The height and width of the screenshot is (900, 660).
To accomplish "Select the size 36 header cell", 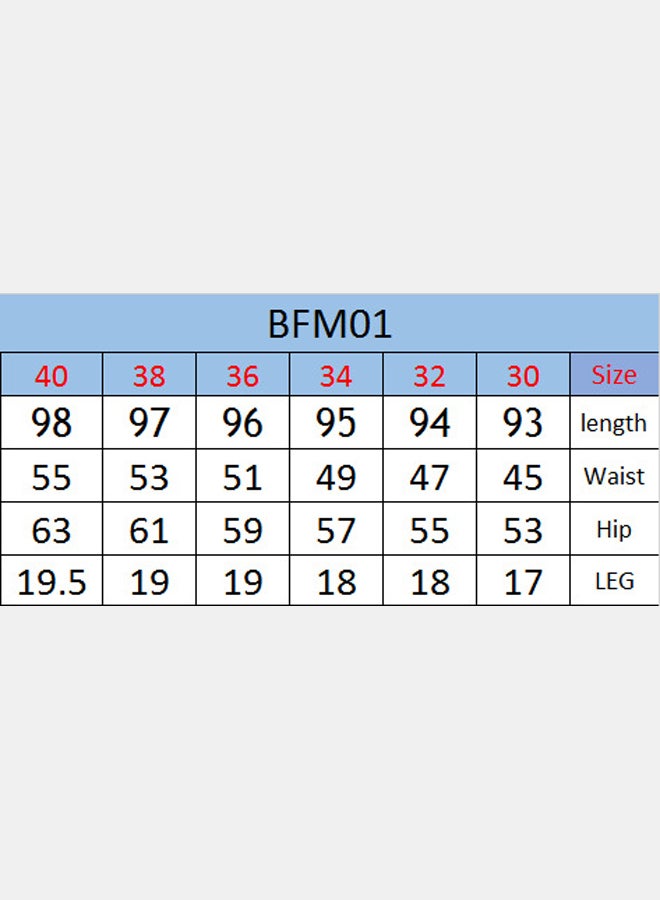I will [242, 376].
